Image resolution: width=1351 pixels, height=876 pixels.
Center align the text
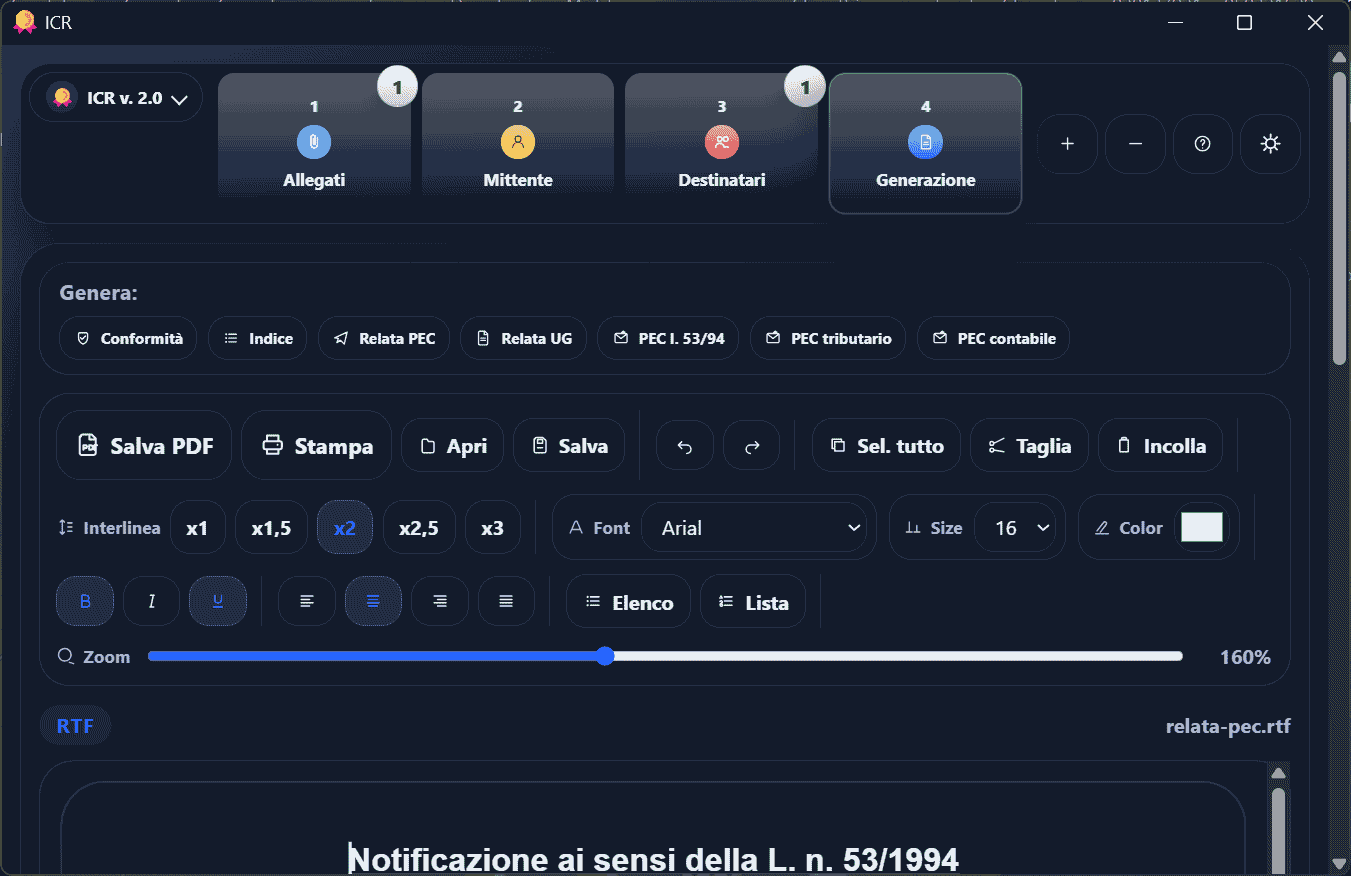[373, 601]
